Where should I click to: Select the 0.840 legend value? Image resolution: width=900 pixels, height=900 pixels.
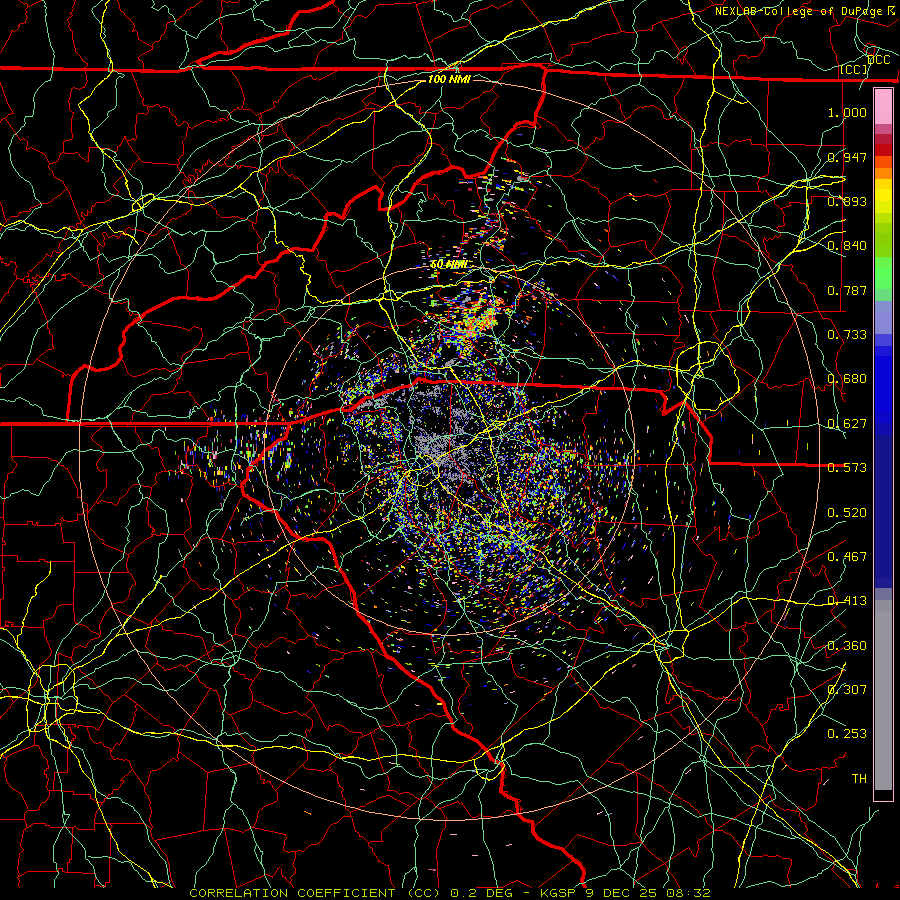tap(847, 246)
